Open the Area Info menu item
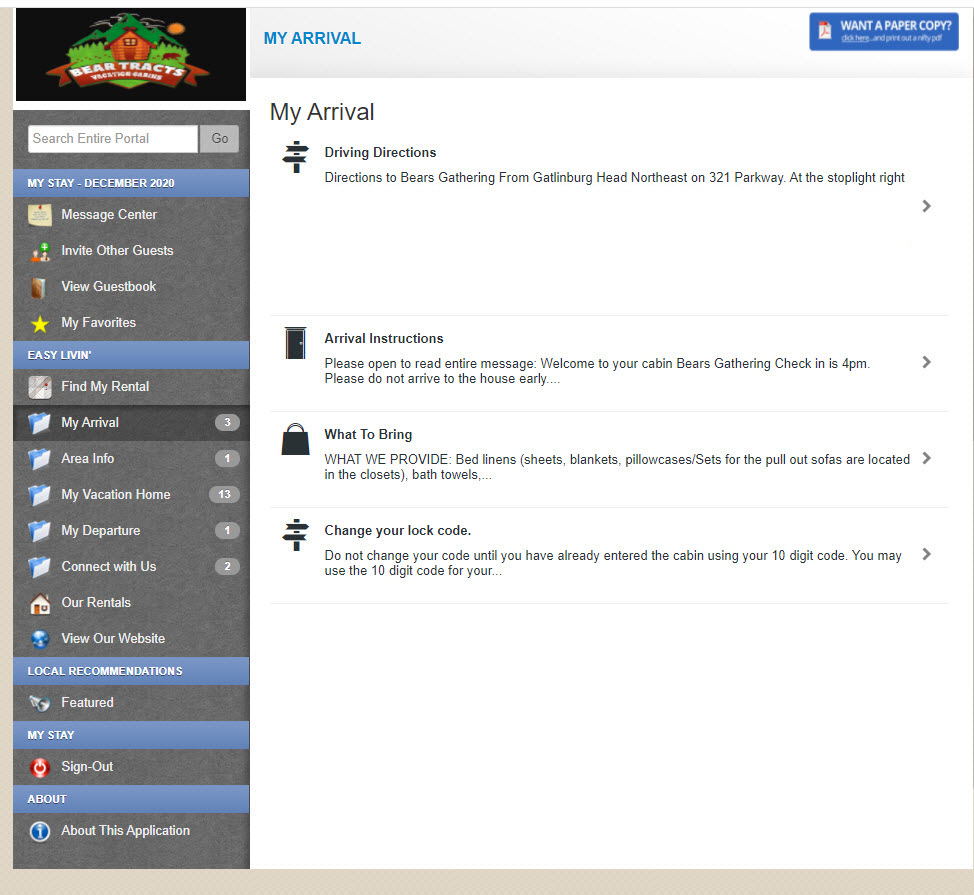Image resolution: width=974 pixels, height=895 pixels. 88,459
